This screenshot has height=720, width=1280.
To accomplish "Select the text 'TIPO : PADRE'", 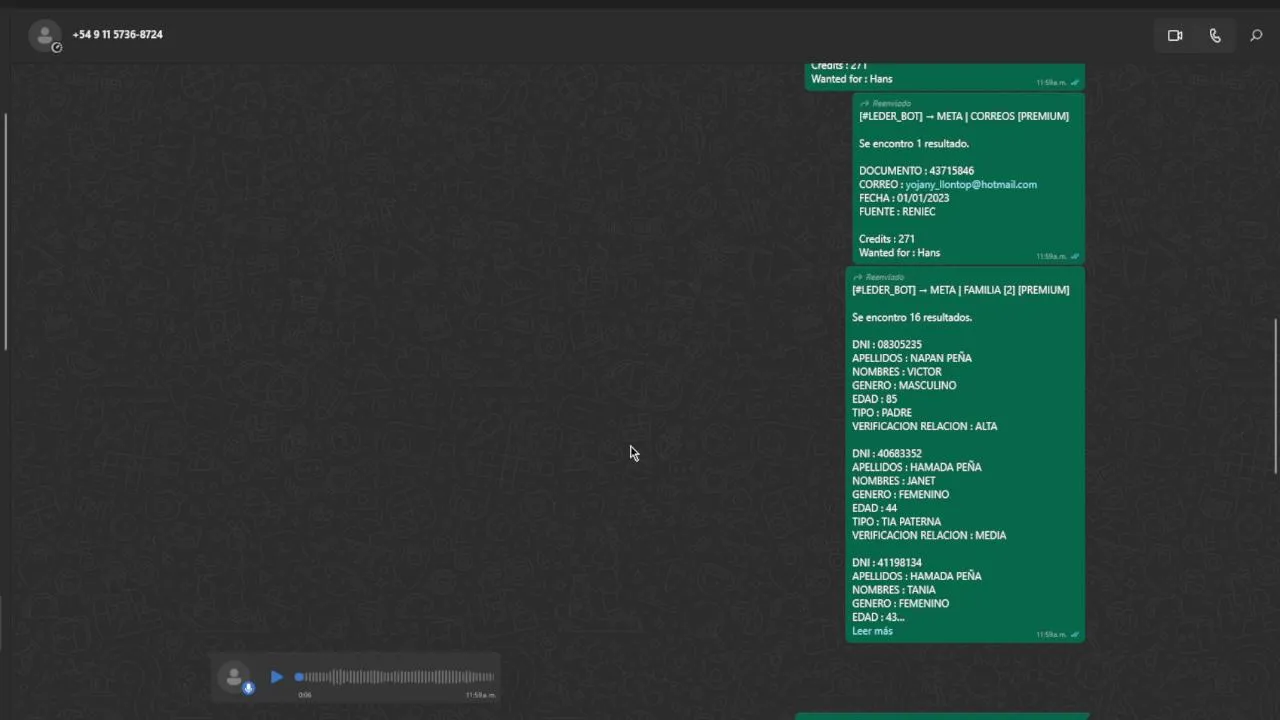I will click(x=882, y=412).
